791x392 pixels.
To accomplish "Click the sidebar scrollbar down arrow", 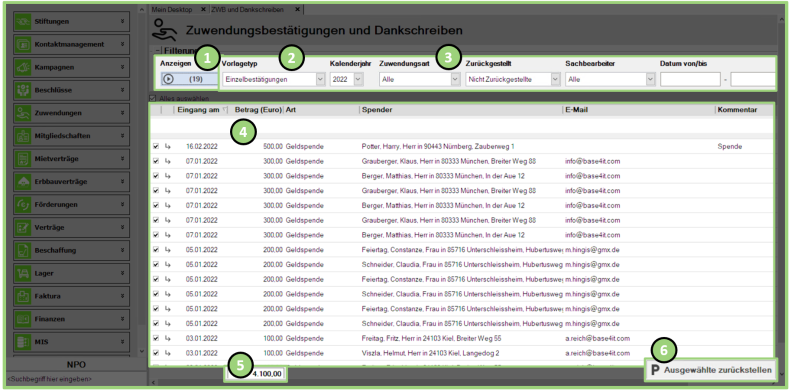I will pyautogui.click(x=141, y=352).
